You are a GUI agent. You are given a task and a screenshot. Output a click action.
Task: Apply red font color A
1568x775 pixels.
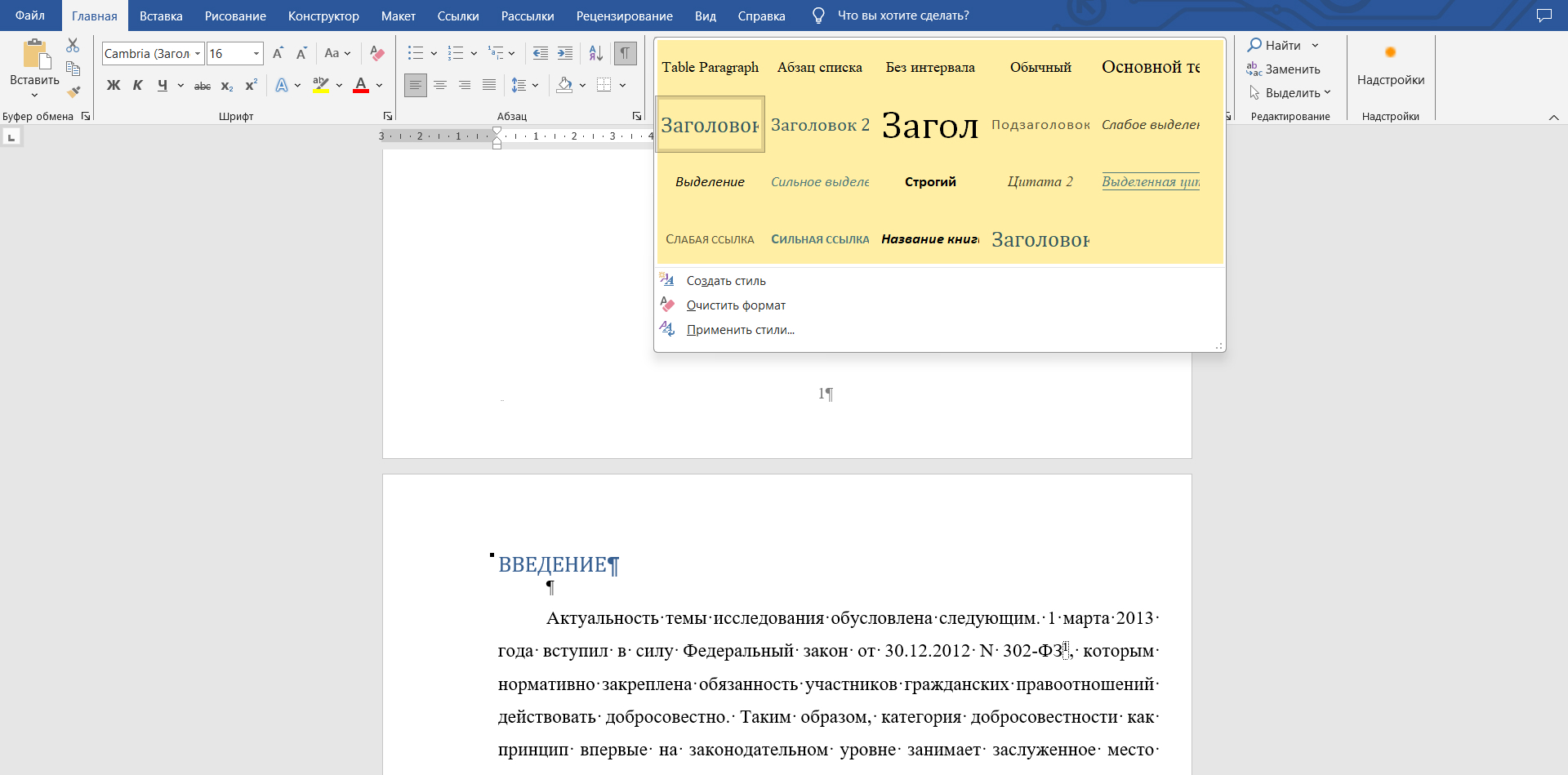[361, 86]
